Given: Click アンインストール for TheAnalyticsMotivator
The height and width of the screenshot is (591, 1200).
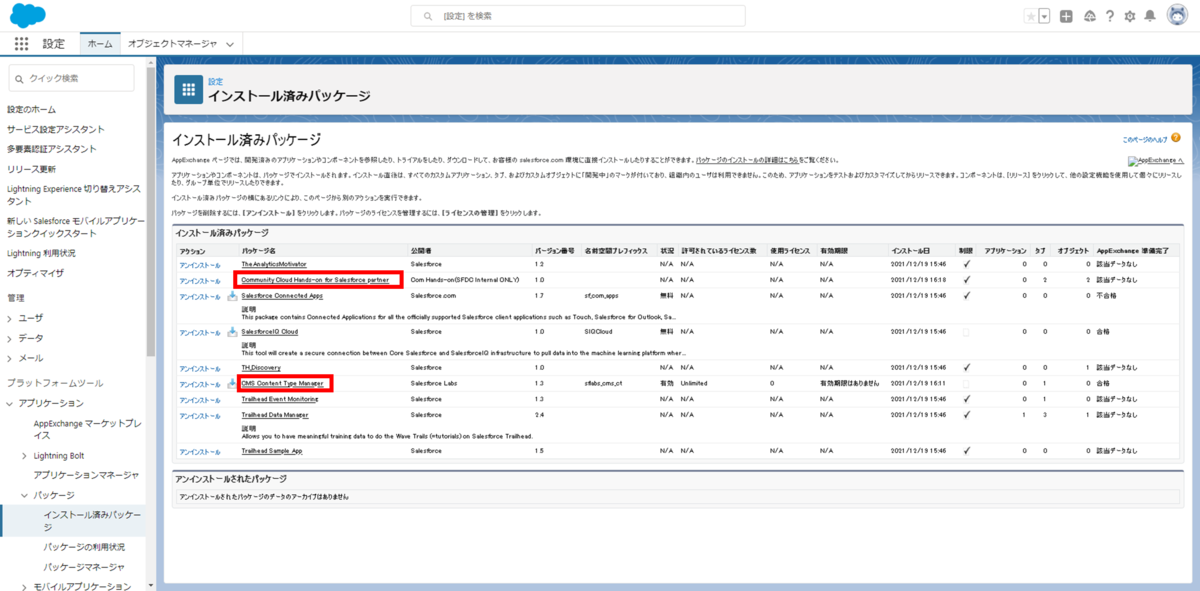Looking at the screenshot, I should coord(200,264).
